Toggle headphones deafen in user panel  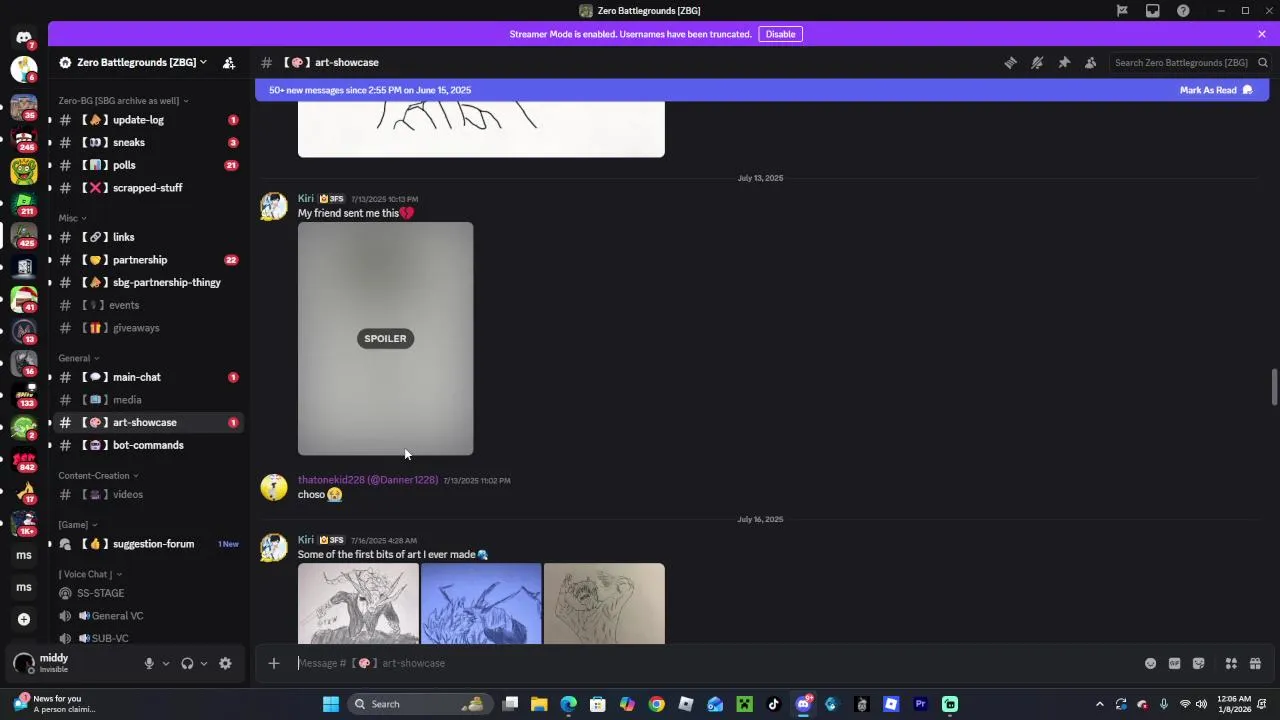point(187,663)
